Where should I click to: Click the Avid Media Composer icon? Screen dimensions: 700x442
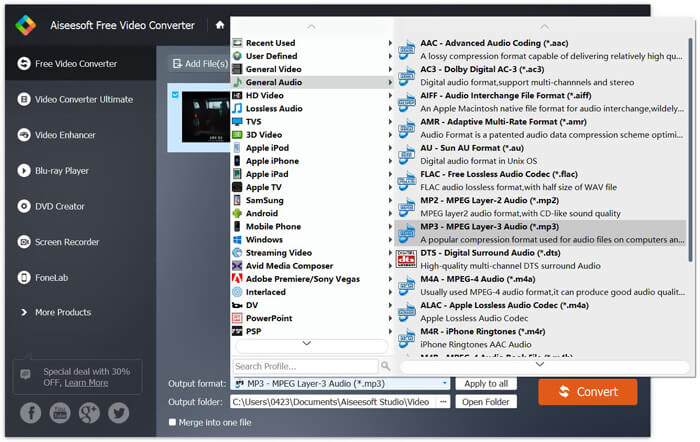(237, 266)
